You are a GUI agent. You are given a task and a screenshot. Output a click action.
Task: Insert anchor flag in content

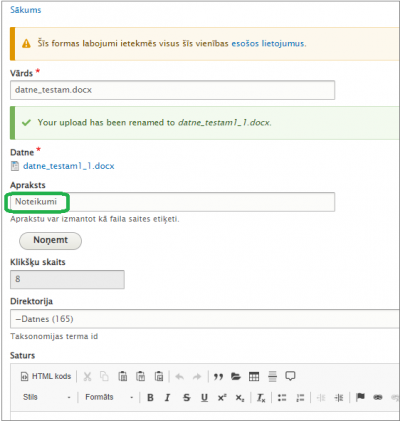pyautogui.click(x=360, y=397)
